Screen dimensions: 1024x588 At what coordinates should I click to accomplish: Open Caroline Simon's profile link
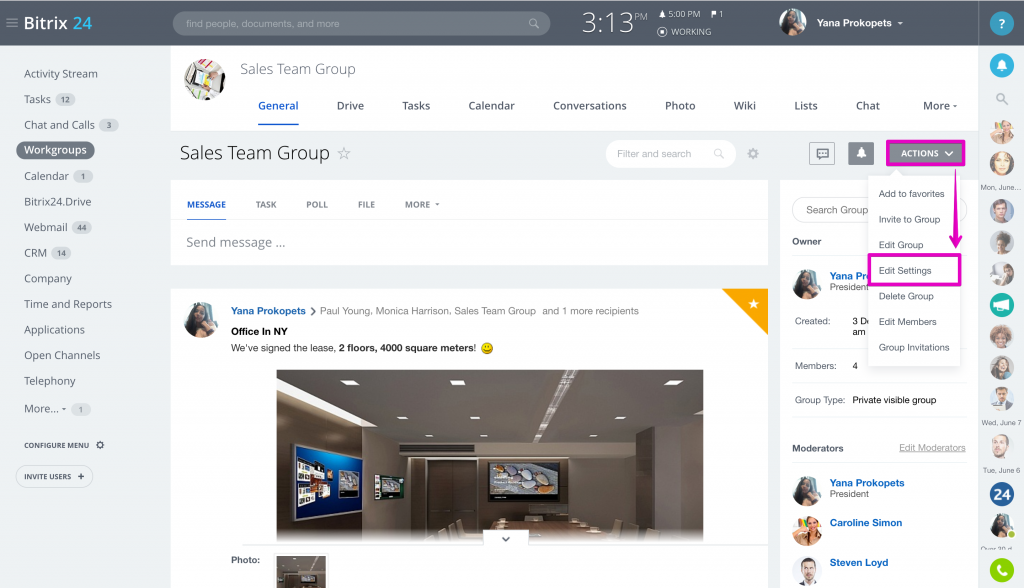click(865, 523)
